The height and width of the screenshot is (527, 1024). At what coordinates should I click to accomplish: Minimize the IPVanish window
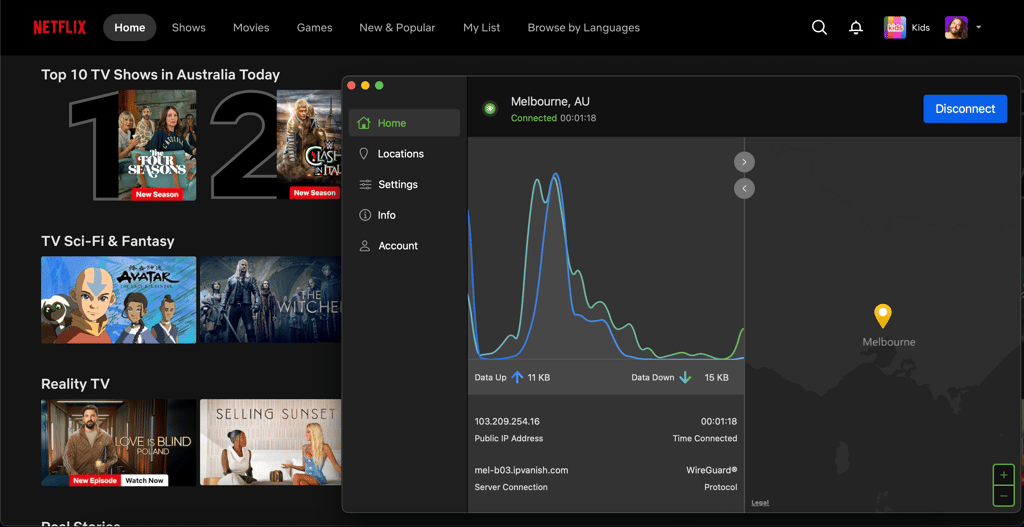[365, 86]
